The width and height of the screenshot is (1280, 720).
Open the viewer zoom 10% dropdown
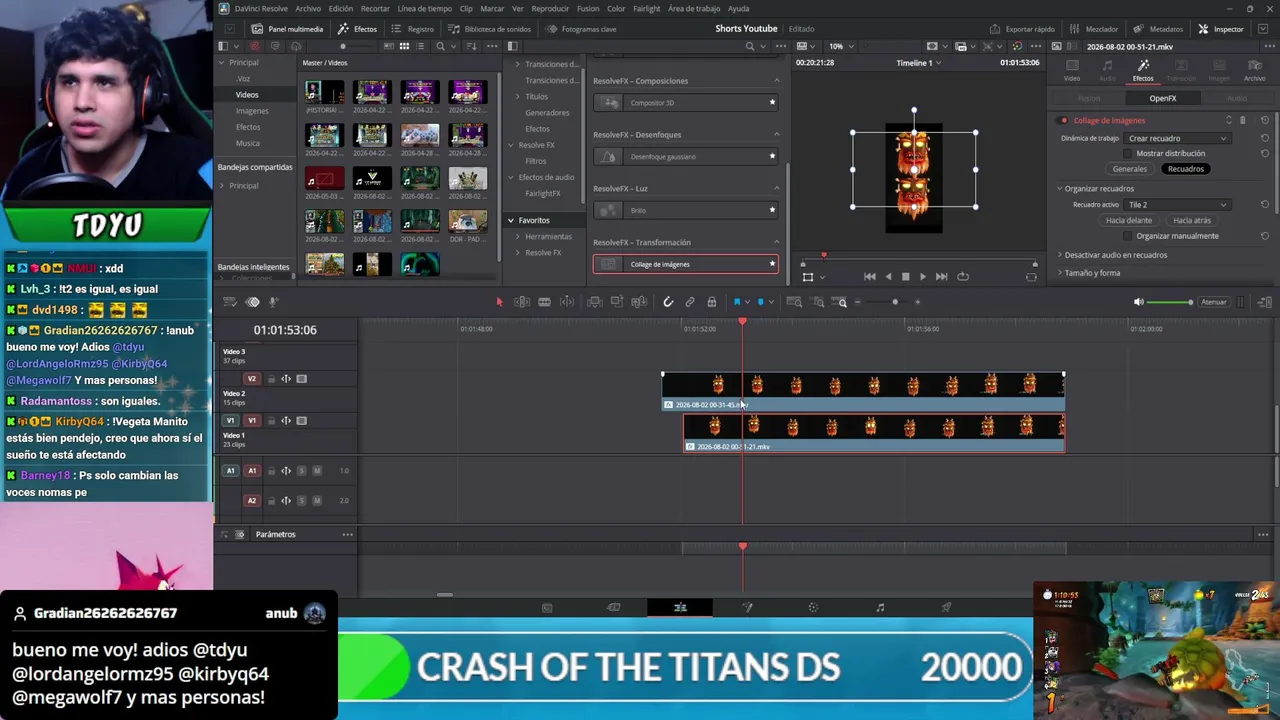(840, 46)
